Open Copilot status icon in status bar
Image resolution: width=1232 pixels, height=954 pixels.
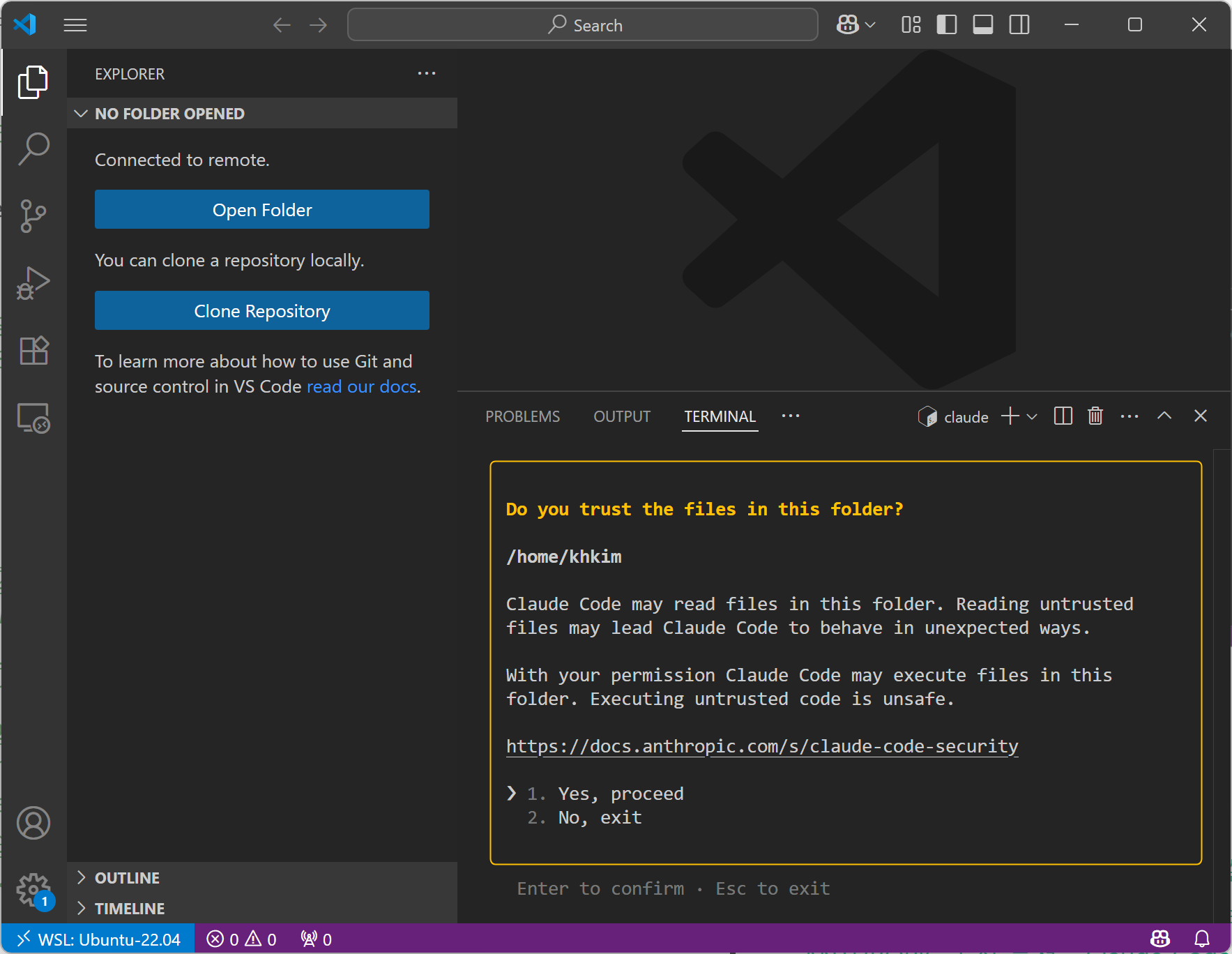coord(1160,939)
